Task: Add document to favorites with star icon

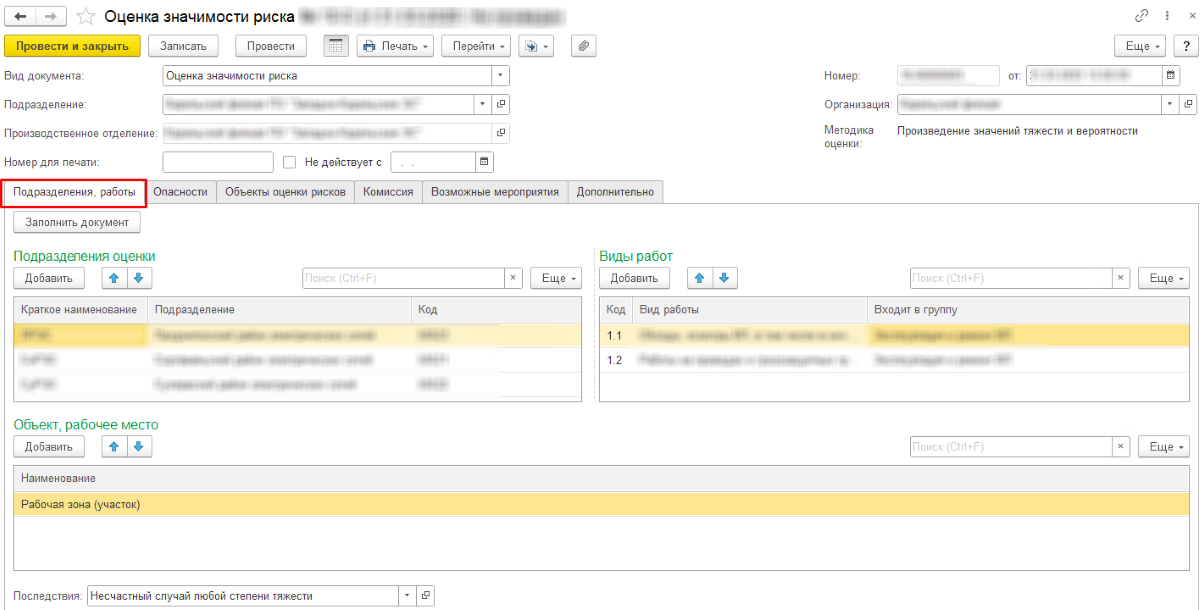Action: coord(86,17)
